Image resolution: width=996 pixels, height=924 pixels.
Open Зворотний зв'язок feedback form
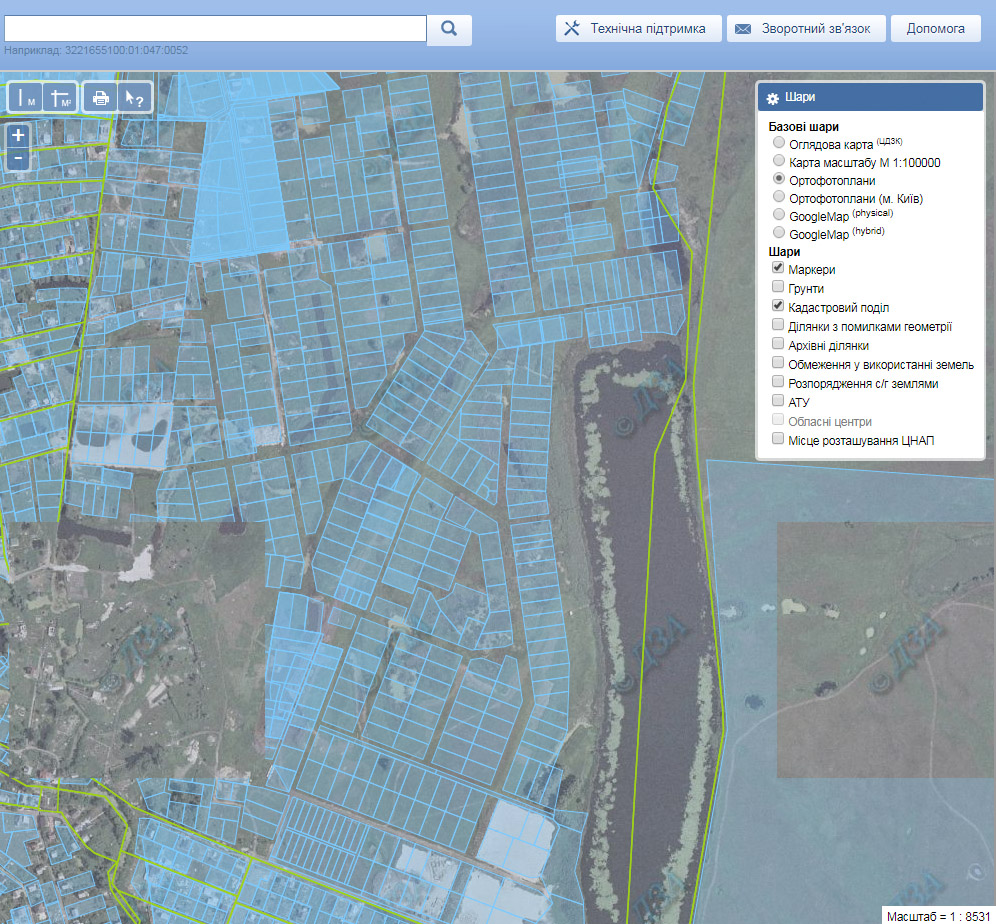click(x=806, y=29)
